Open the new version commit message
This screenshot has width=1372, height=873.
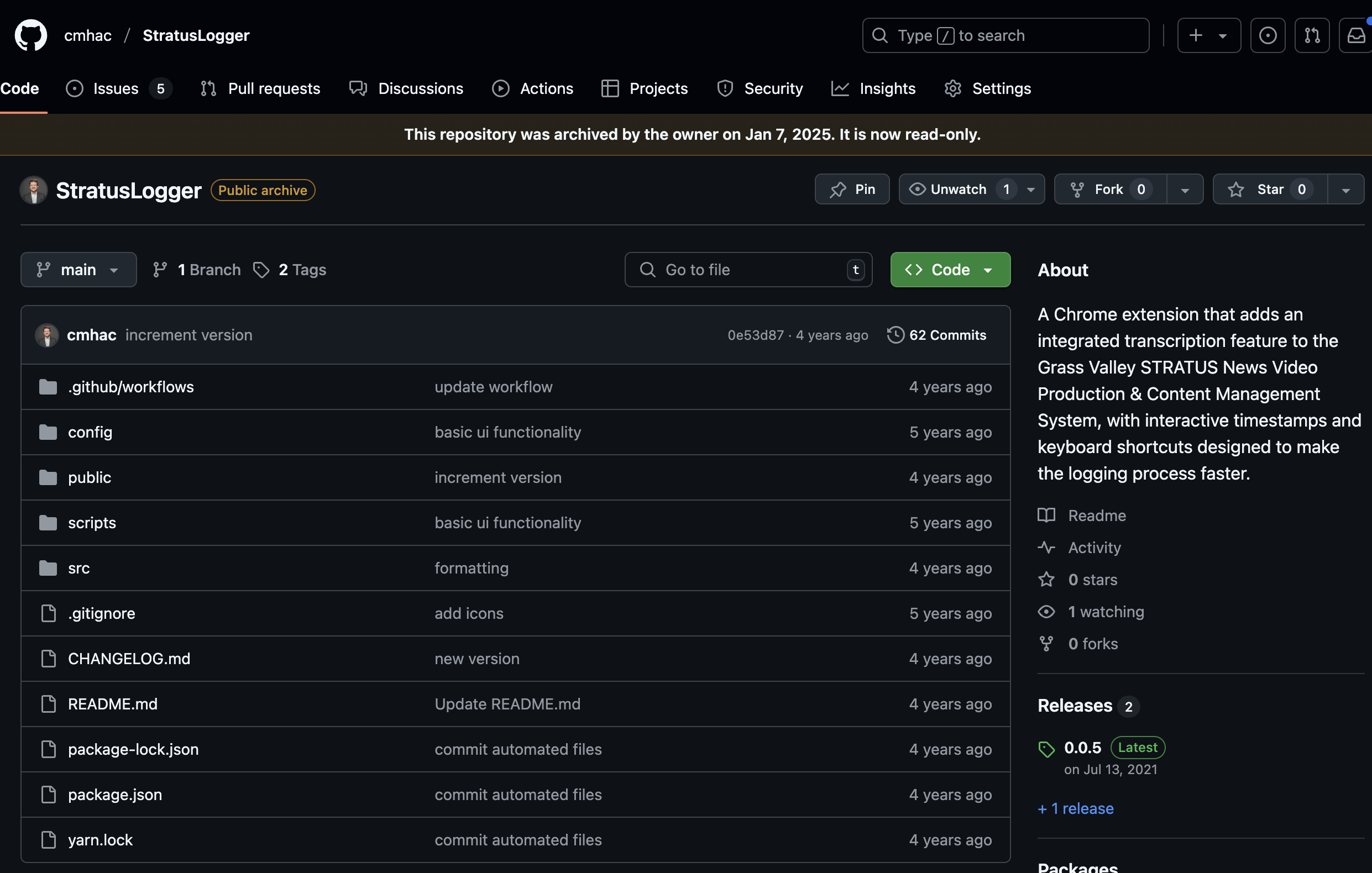pyautogui.click(x=477, y=658)
